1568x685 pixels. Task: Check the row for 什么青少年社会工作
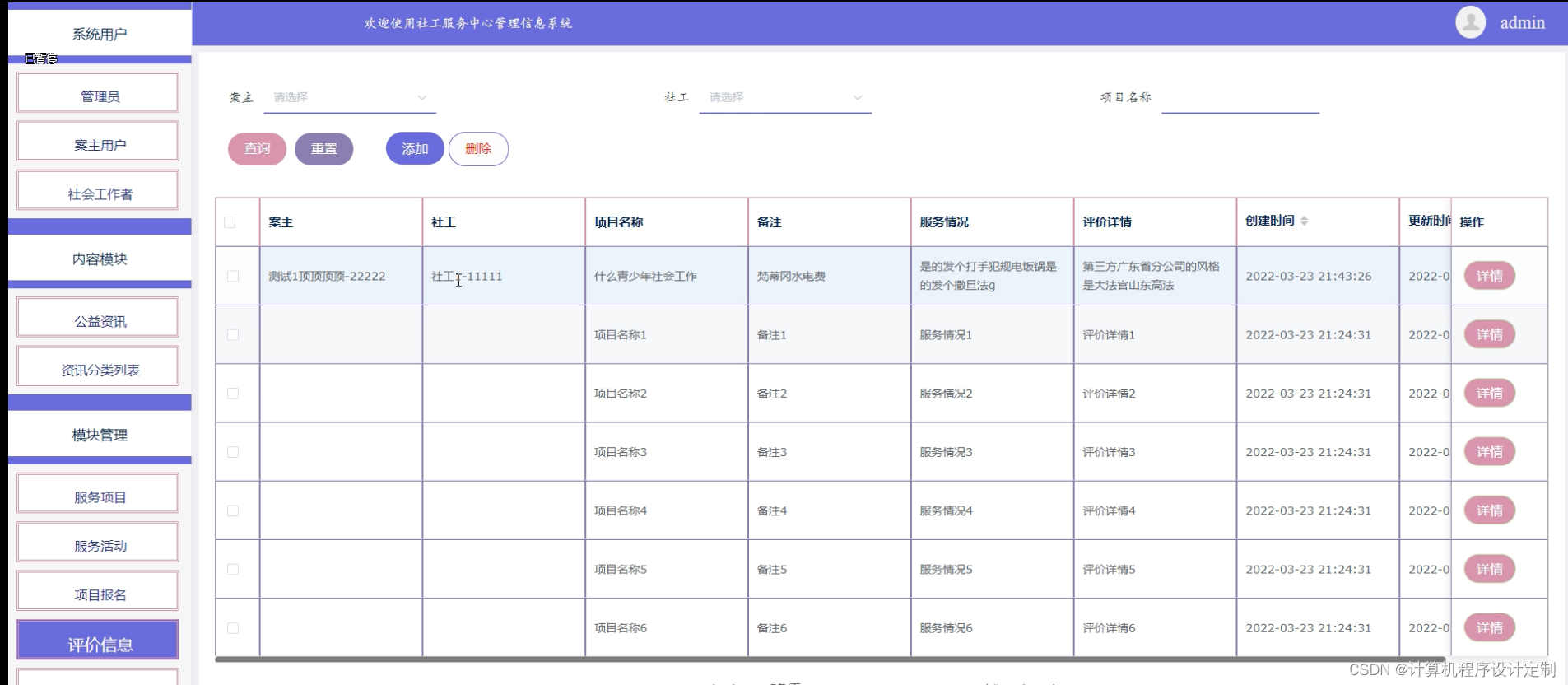(233, 276)
